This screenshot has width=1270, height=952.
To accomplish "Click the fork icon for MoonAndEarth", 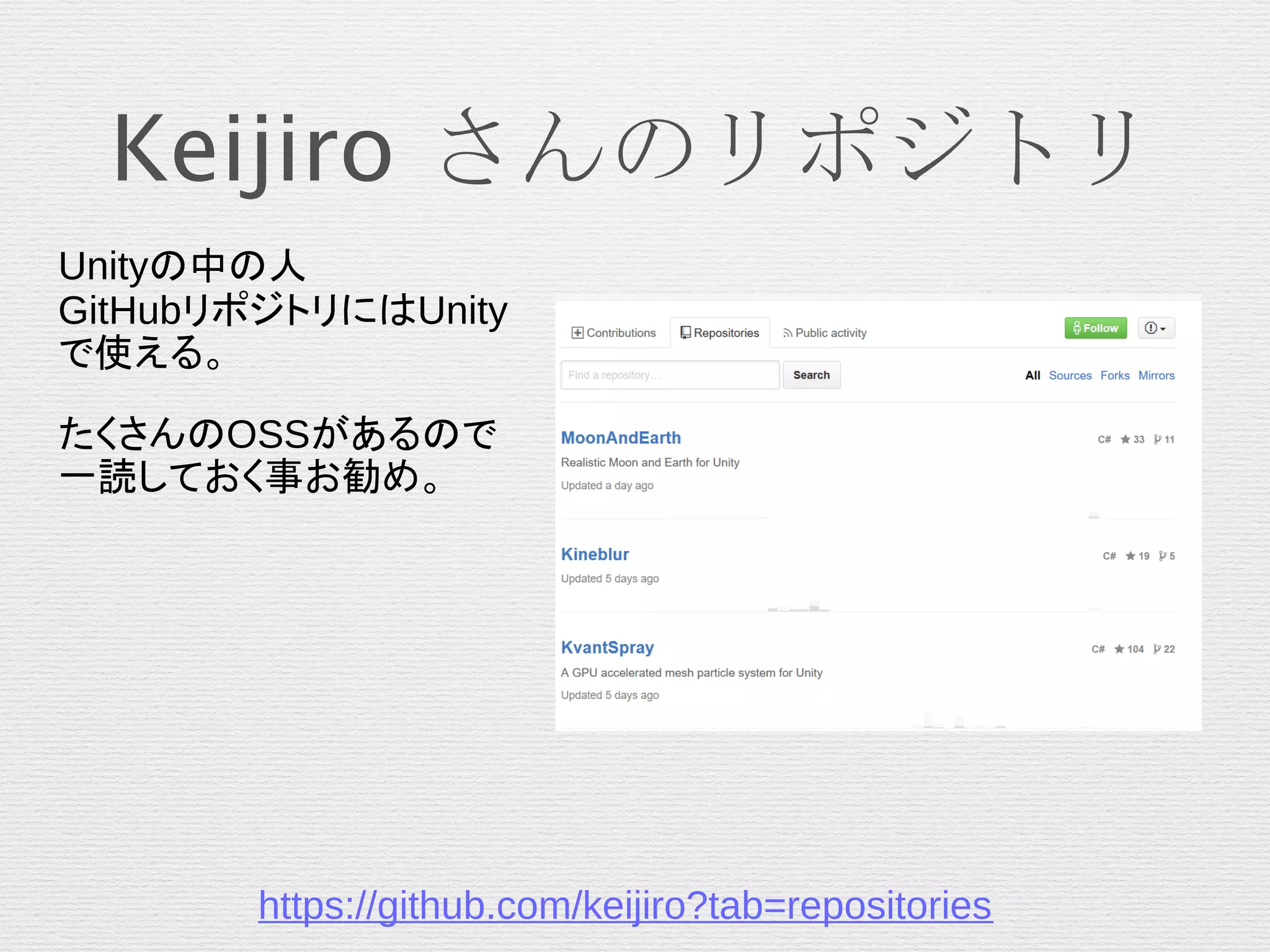I will [1157, 439].
